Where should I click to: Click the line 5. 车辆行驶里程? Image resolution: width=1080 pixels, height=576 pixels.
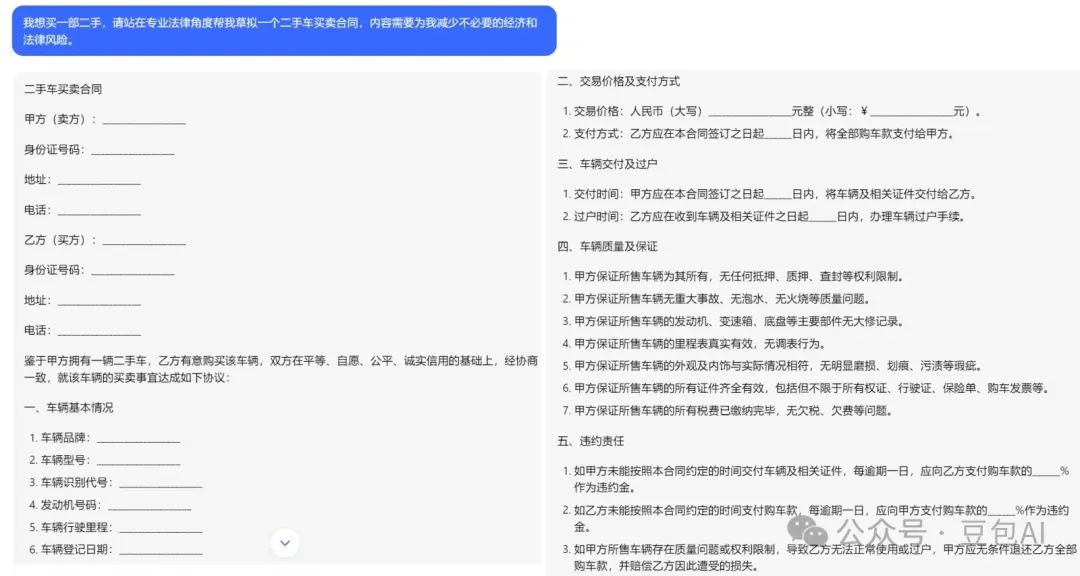[x=116, y=527]
